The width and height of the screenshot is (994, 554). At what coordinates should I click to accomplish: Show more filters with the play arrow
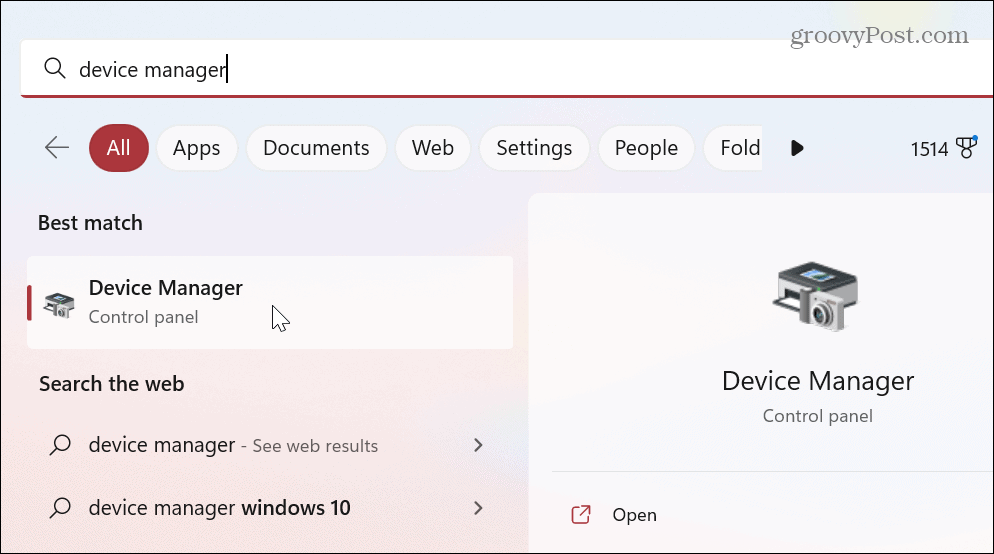point(797,148)
